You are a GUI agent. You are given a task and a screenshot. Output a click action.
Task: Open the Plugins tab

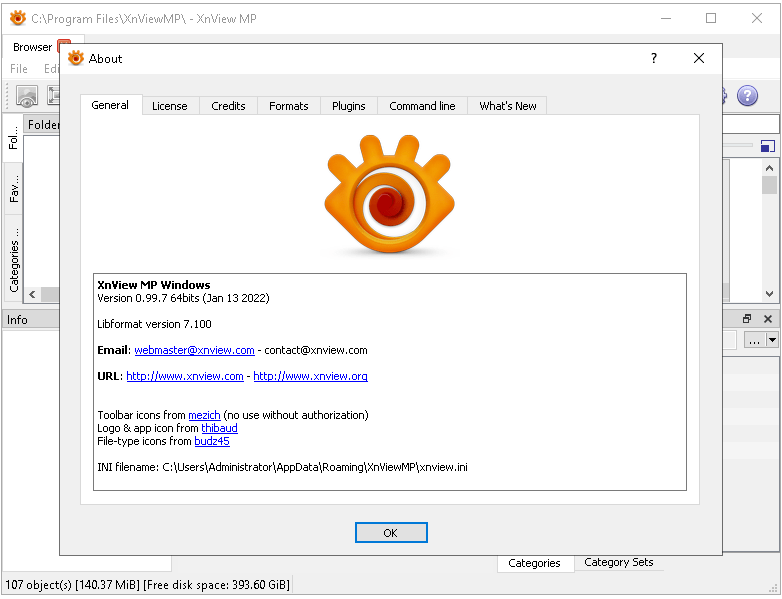coord(349,106)
